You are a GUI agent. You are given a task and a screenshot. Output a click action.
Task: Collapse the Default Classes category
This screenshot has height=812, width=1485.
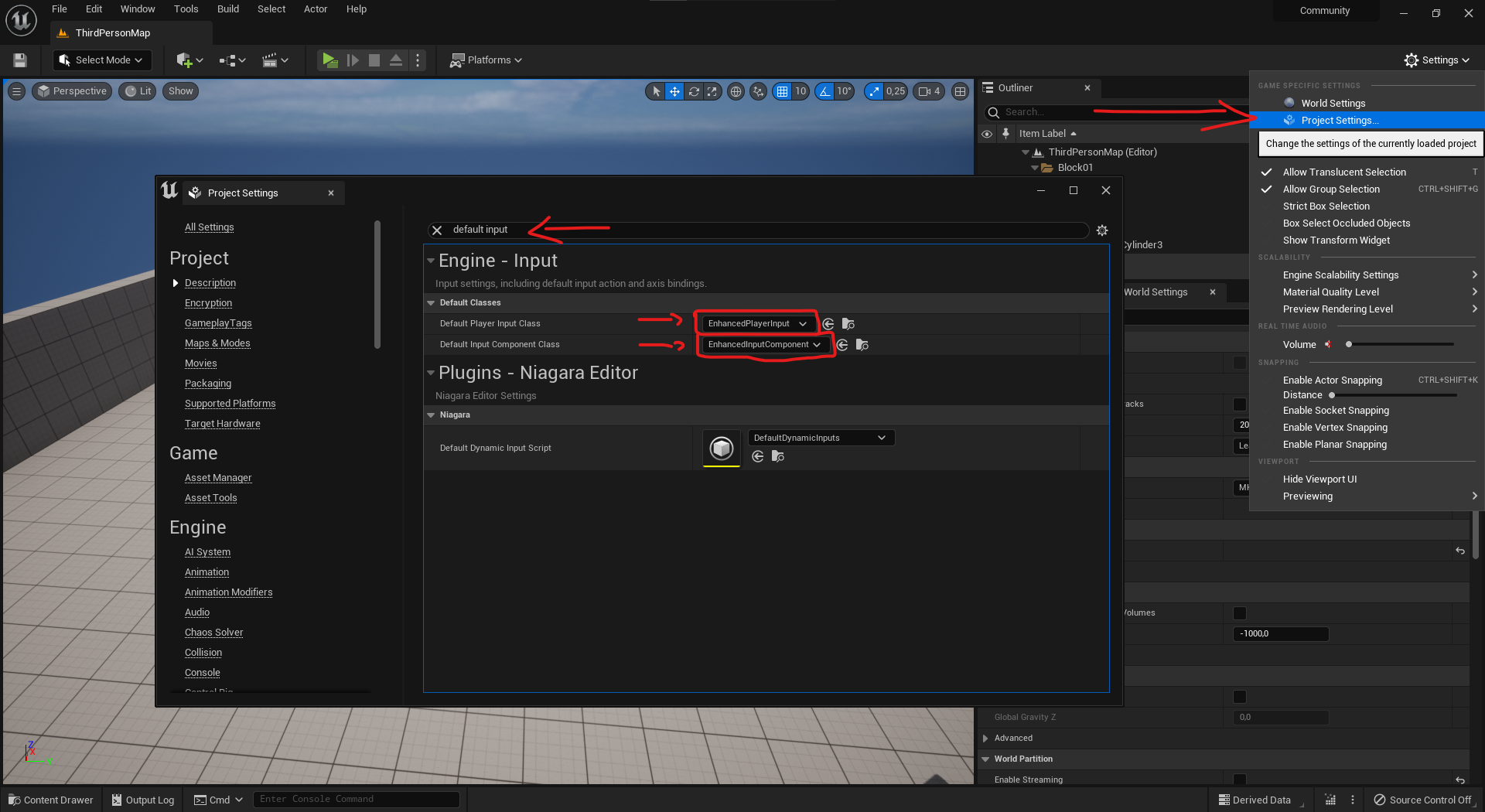point(431,302)
